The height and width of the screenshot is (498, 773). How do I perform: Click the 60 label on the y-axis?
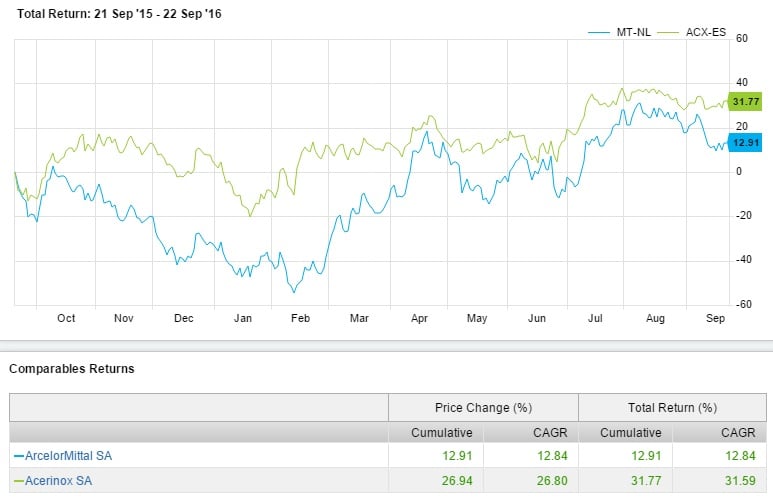pyautogui.click(x=742, y=39)
